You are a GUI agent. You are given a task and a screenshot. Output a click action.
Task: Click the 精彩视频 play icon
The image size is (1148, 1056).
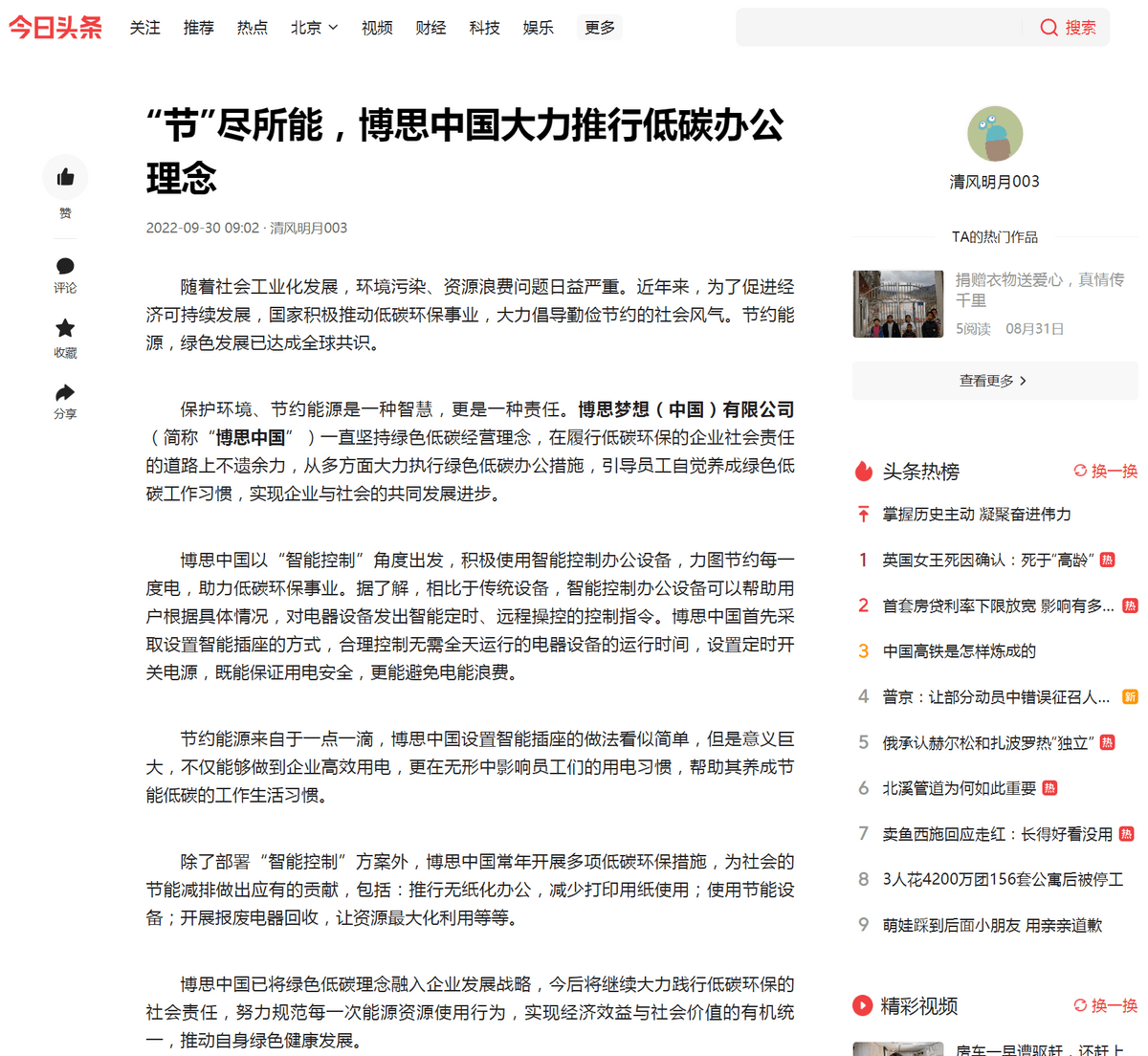click(x=863, y=1005)
